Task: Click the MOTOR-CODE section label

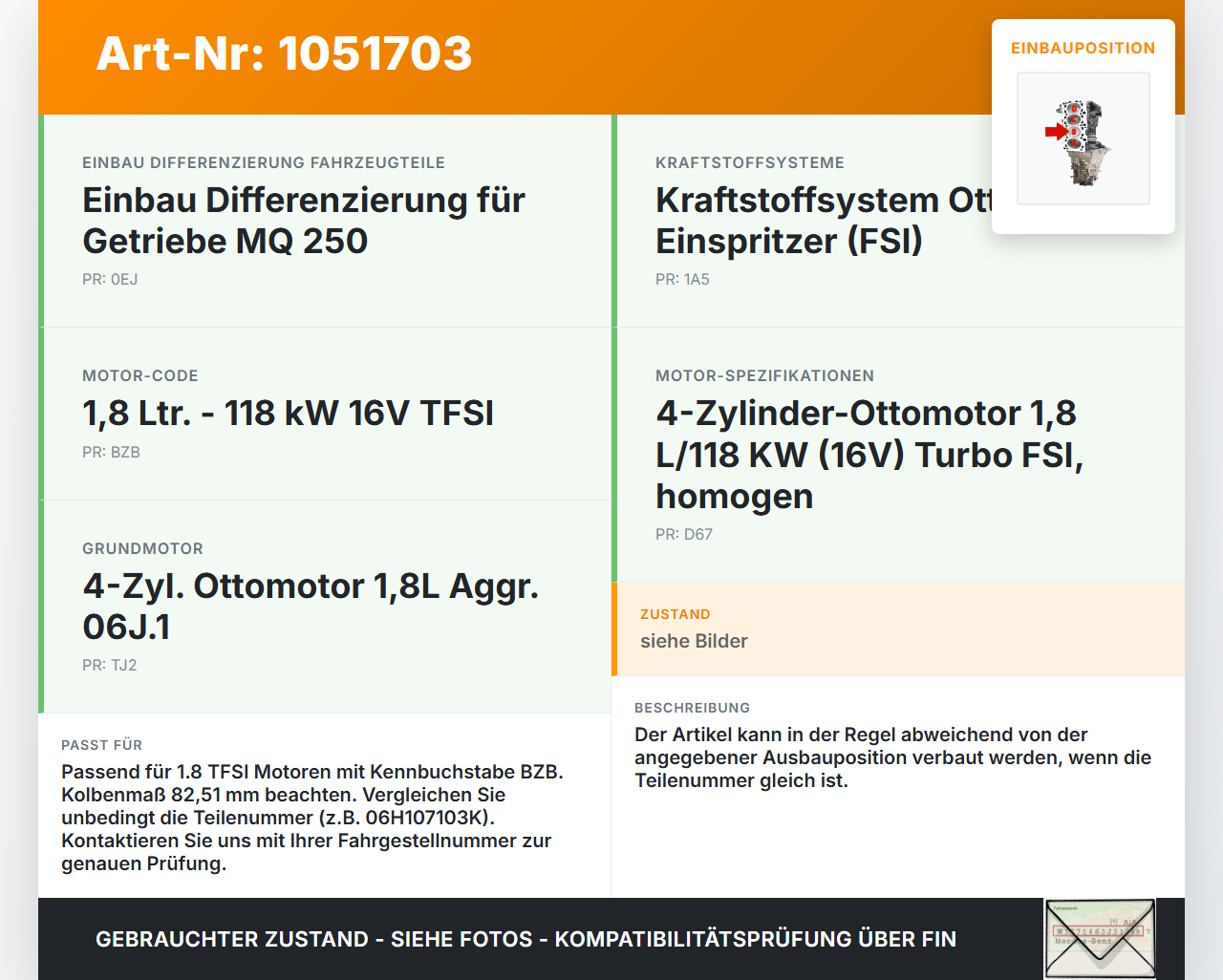Action: pyautogui.click(x=140, y=376)
